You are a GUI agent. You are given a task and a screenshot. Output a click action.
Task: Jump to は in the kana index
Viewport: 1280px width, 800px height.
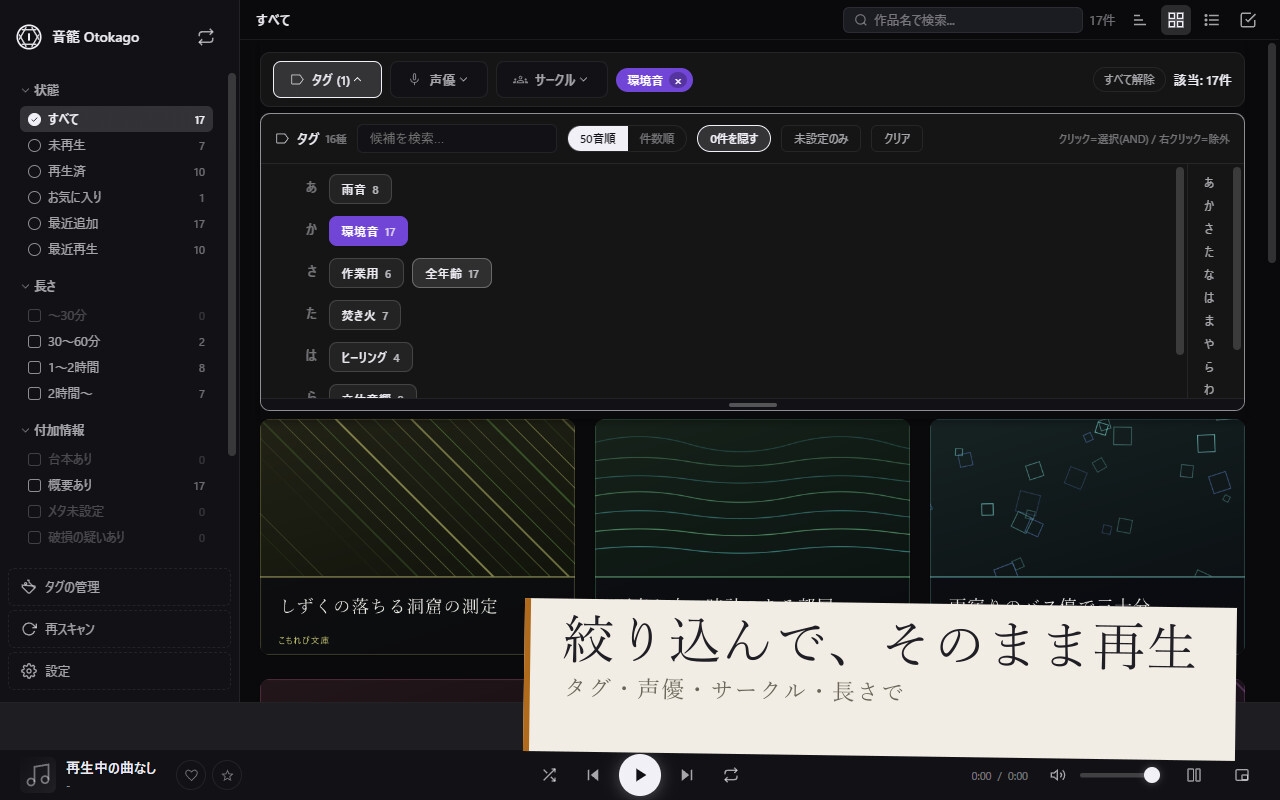1209,298
